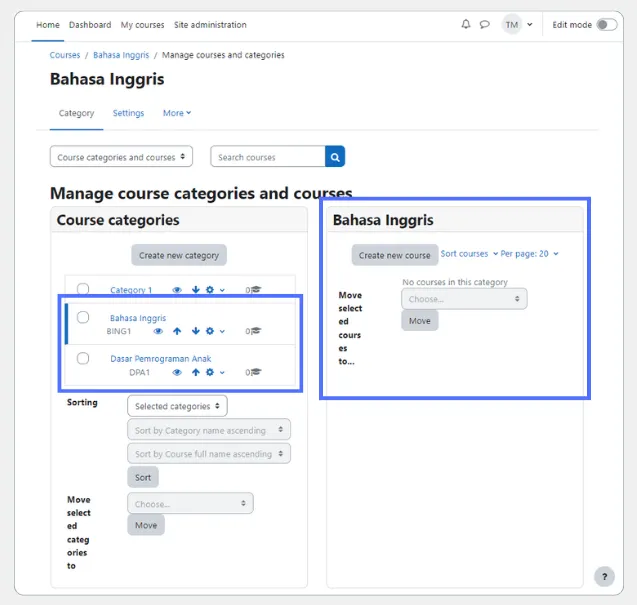Click the Create new course button
The height and width of the screenshot is (605, 637).
click(x=394, y=255)
